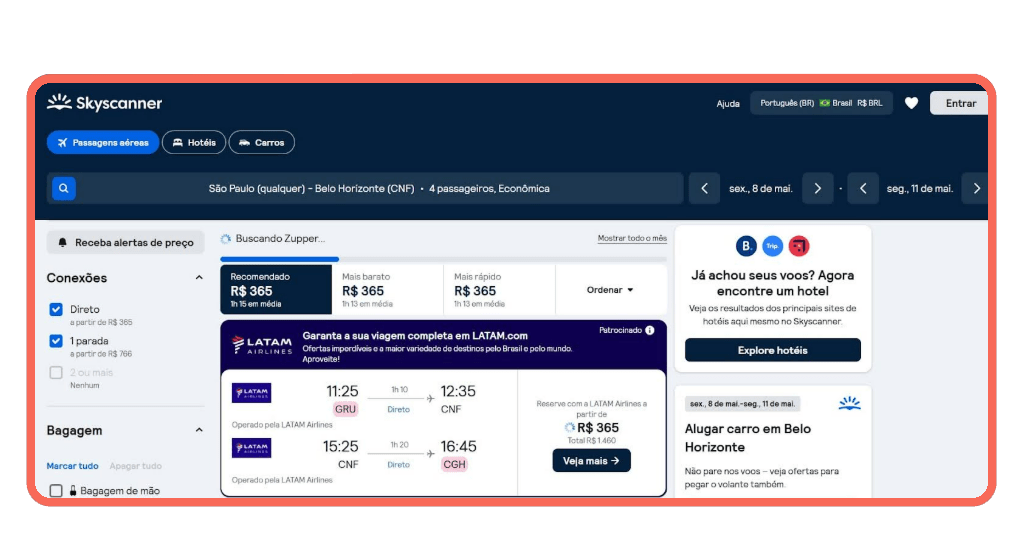The height and width of the screenshot is (536, 1024).
Task: Switch to the Hotéis tab
Action: click(194, 143)
